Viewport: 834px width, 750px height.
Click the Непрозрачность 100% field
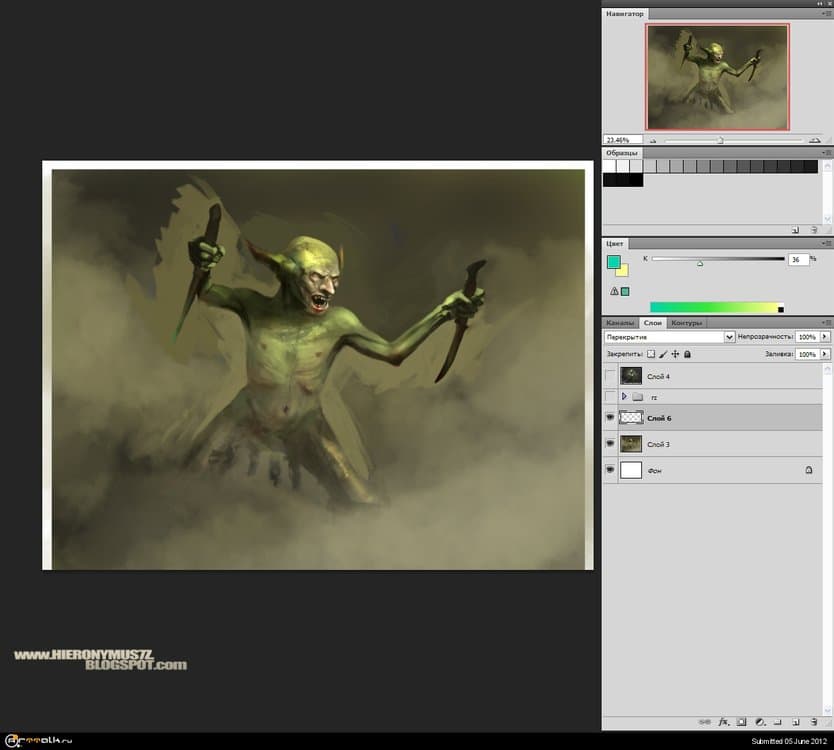[x=807, y=337]
